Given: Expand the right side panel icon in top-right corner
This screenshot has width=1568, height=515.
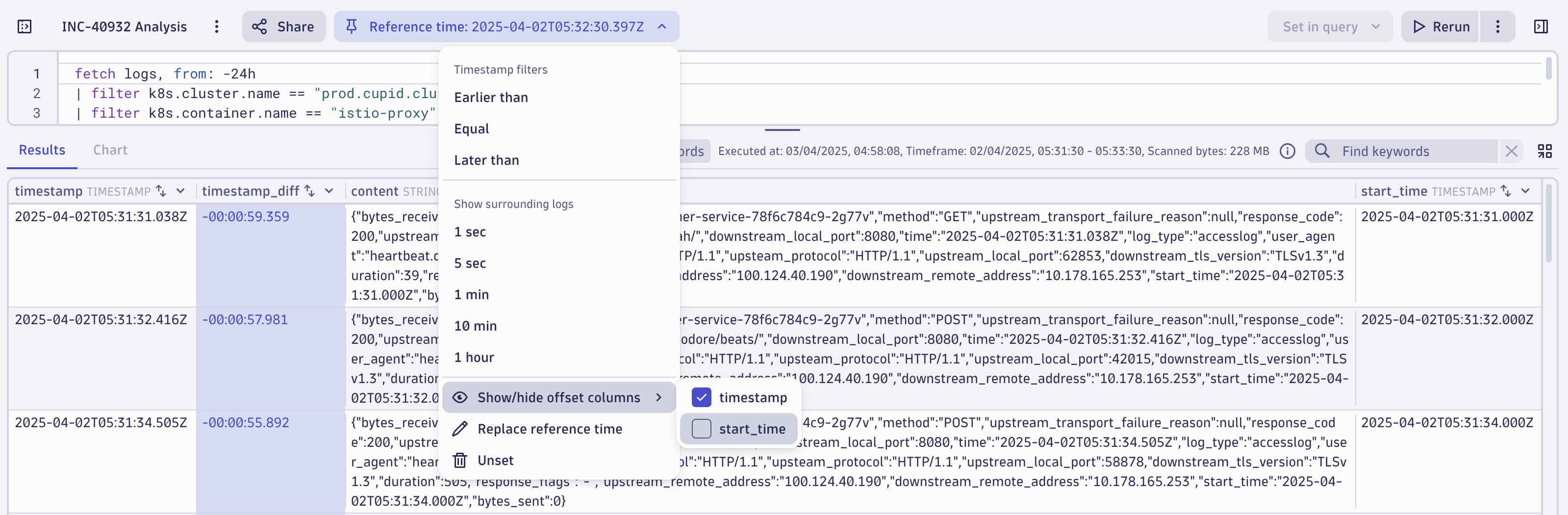Looking at the screenshot, I should pos(1542,26).
